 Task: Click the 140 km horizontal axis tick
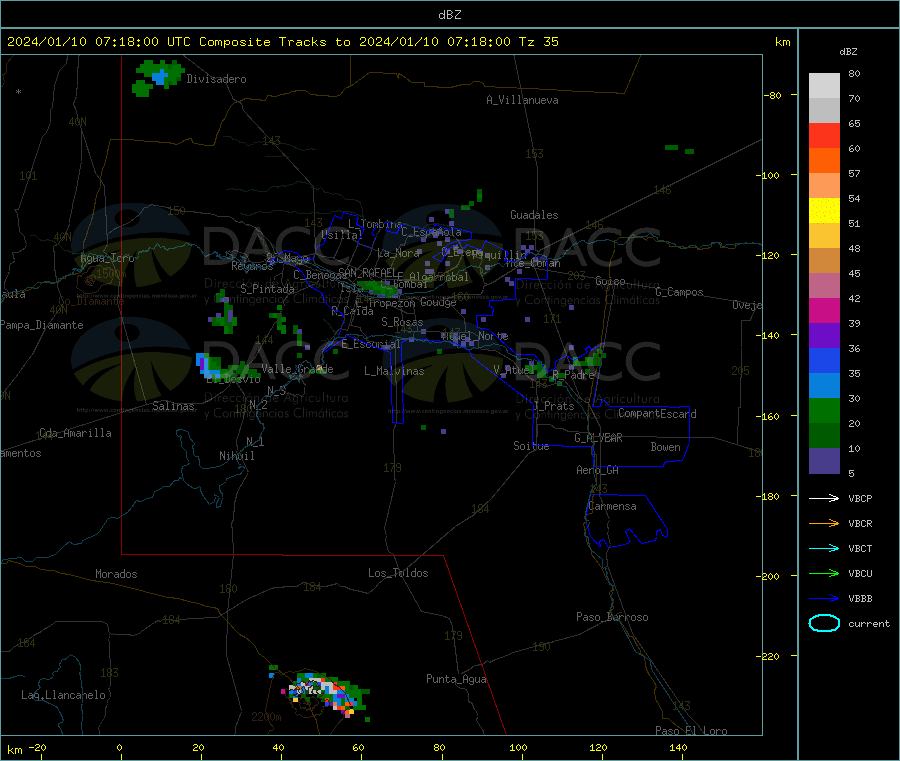tap(678, 747)
